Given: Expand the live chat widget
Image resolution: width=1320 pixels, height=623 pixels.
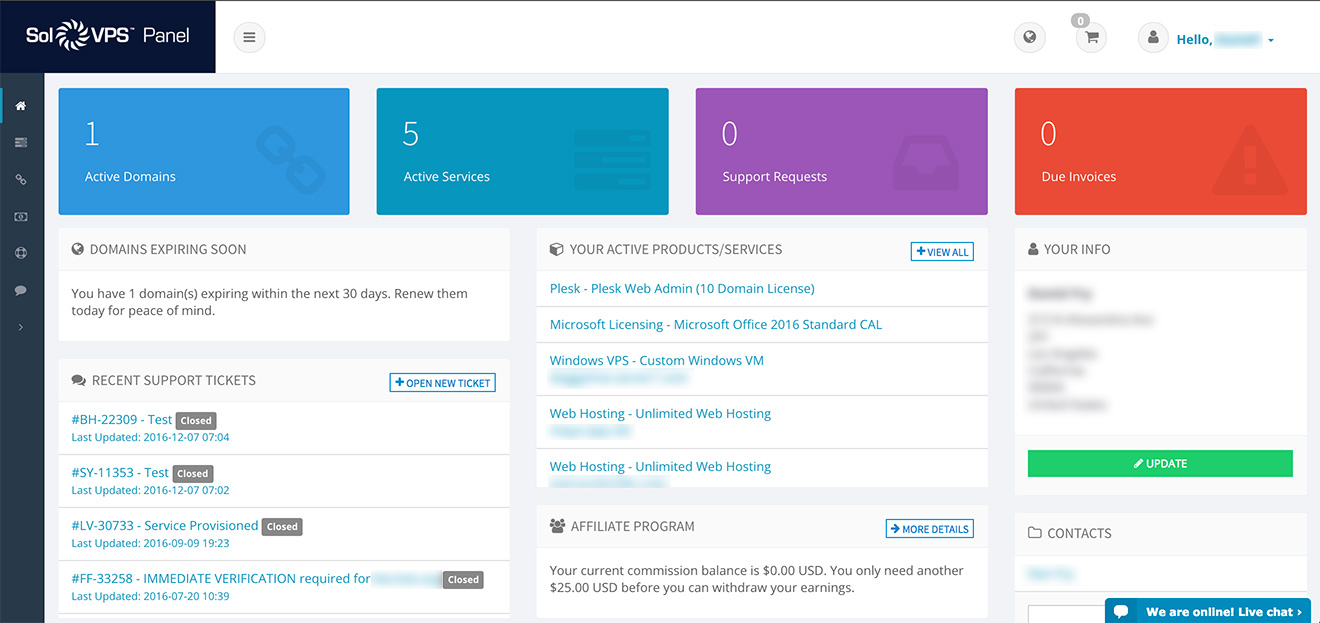Looking at the screenshot, I should (x=1211, y=611).
